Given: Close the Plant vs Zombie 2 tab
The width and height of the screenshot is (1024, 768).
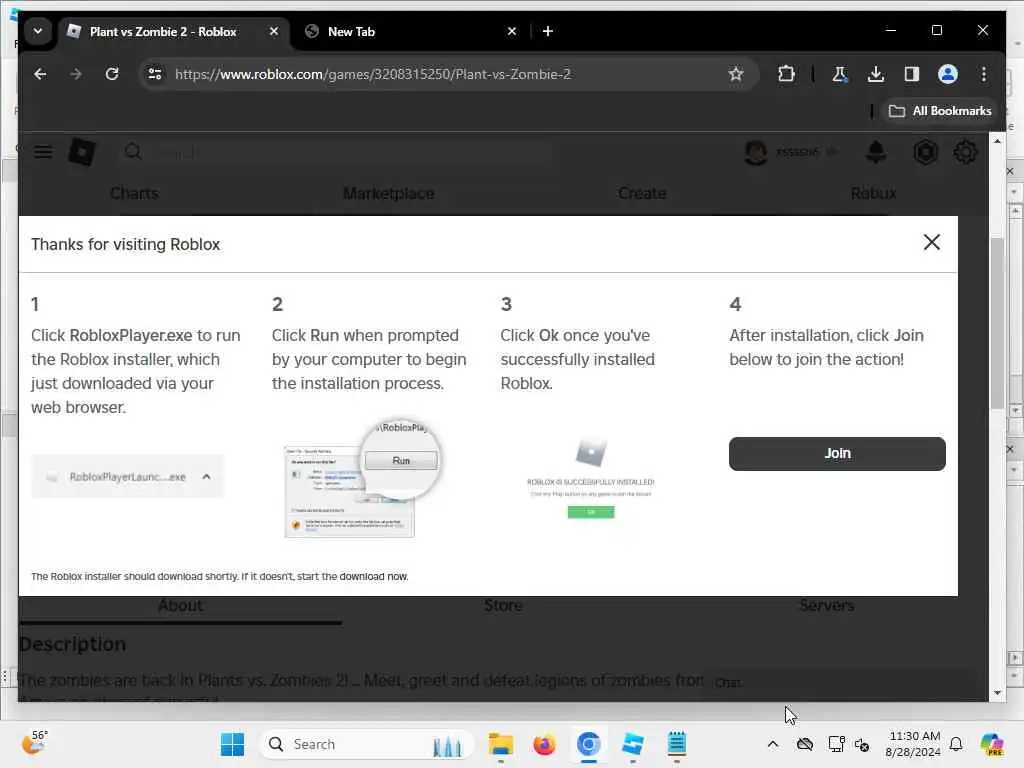Looking at the screenshot, I should tap(274, 31).
